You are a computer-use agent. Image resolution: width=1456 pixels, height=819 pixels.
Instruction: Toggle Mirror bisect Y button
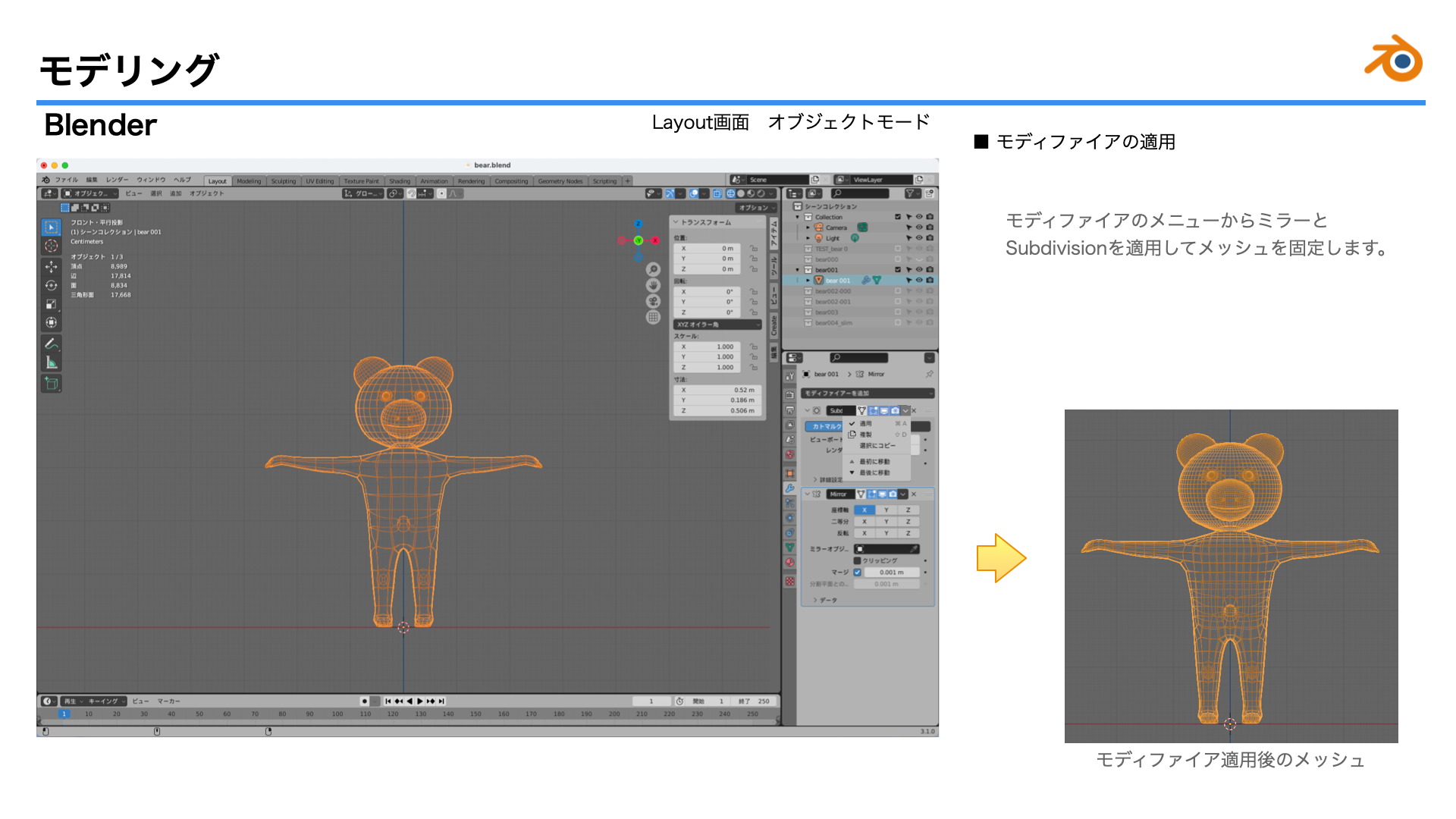[886, 522]
